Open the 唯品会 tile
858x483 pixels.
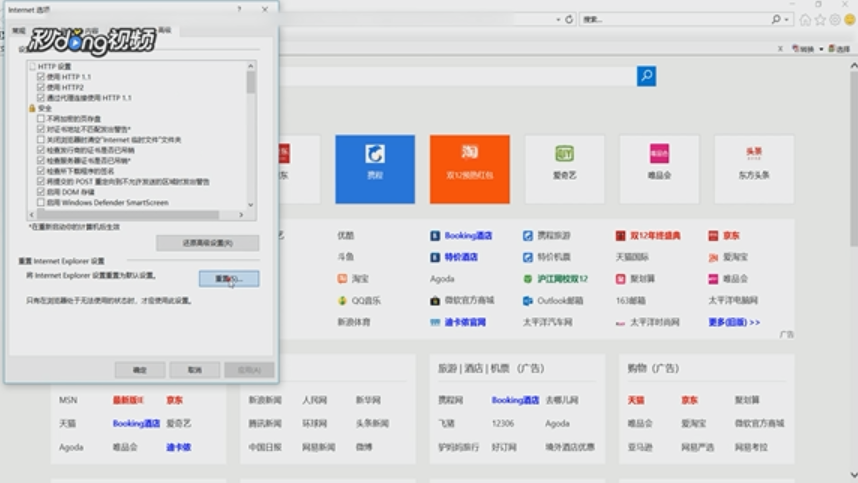659,169
